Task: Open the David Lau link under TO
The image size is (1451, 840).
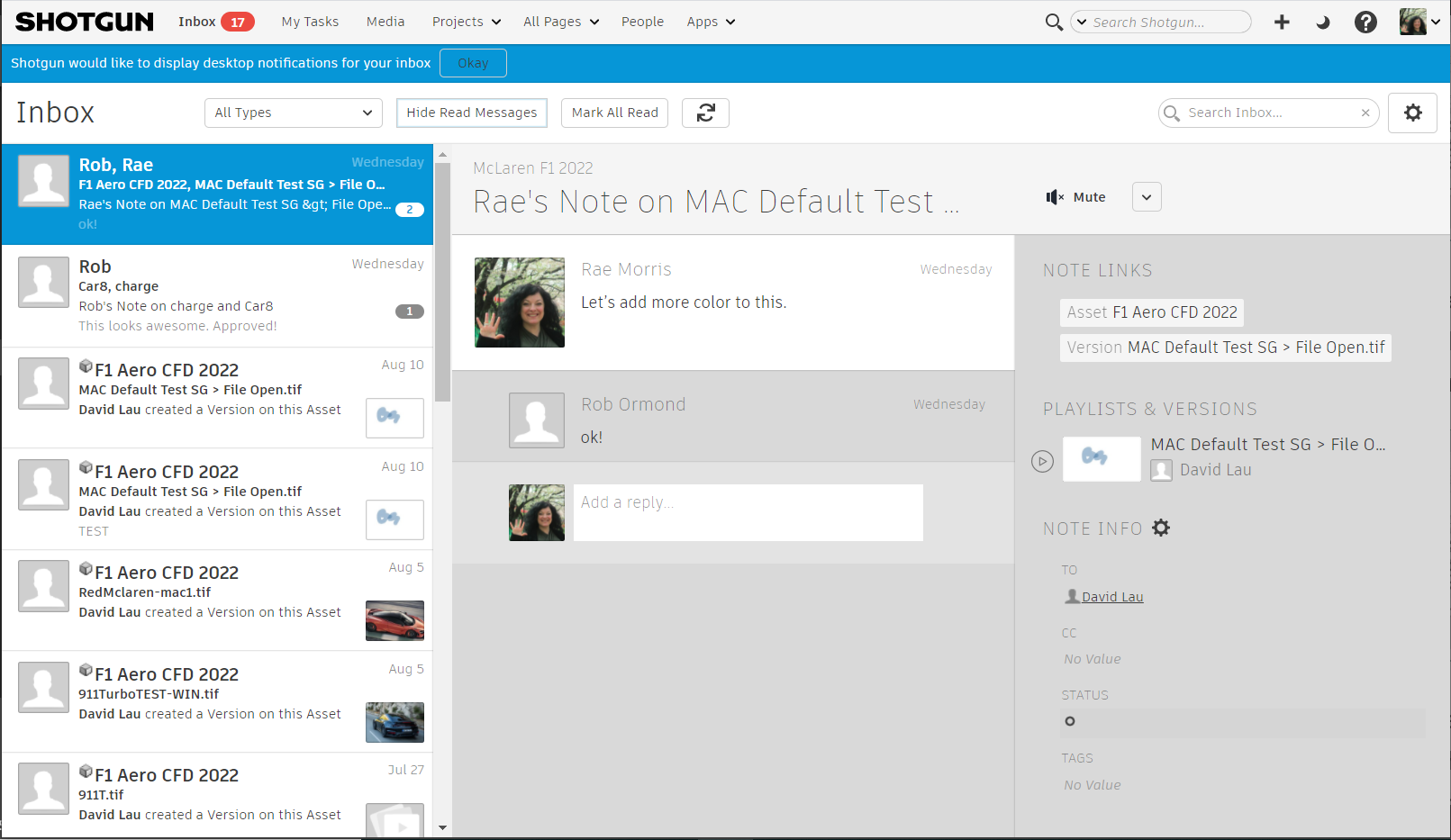Action: point(1112,597)
